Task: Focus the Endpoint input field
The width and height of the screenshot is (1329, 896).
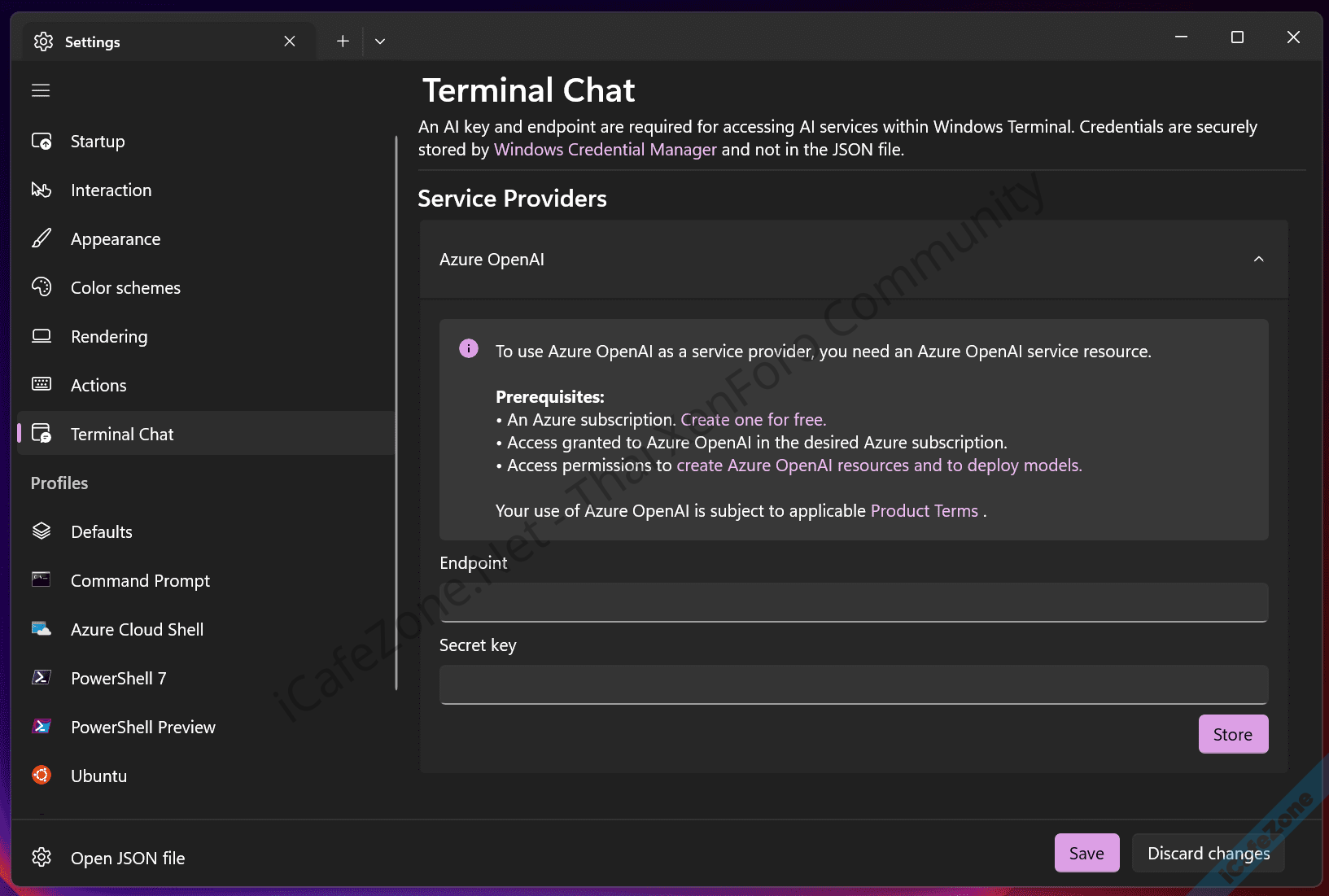Action: pos(853,602)
